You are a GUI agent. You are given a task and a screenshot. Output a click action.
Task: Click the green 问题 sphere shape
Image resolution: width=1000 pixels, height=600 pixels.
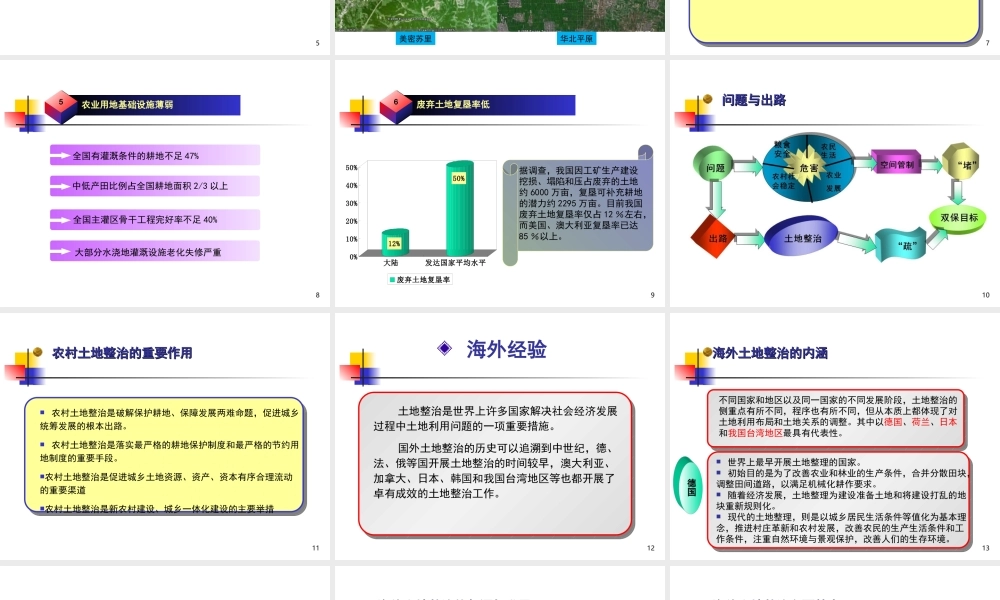(x=713, y=164)
